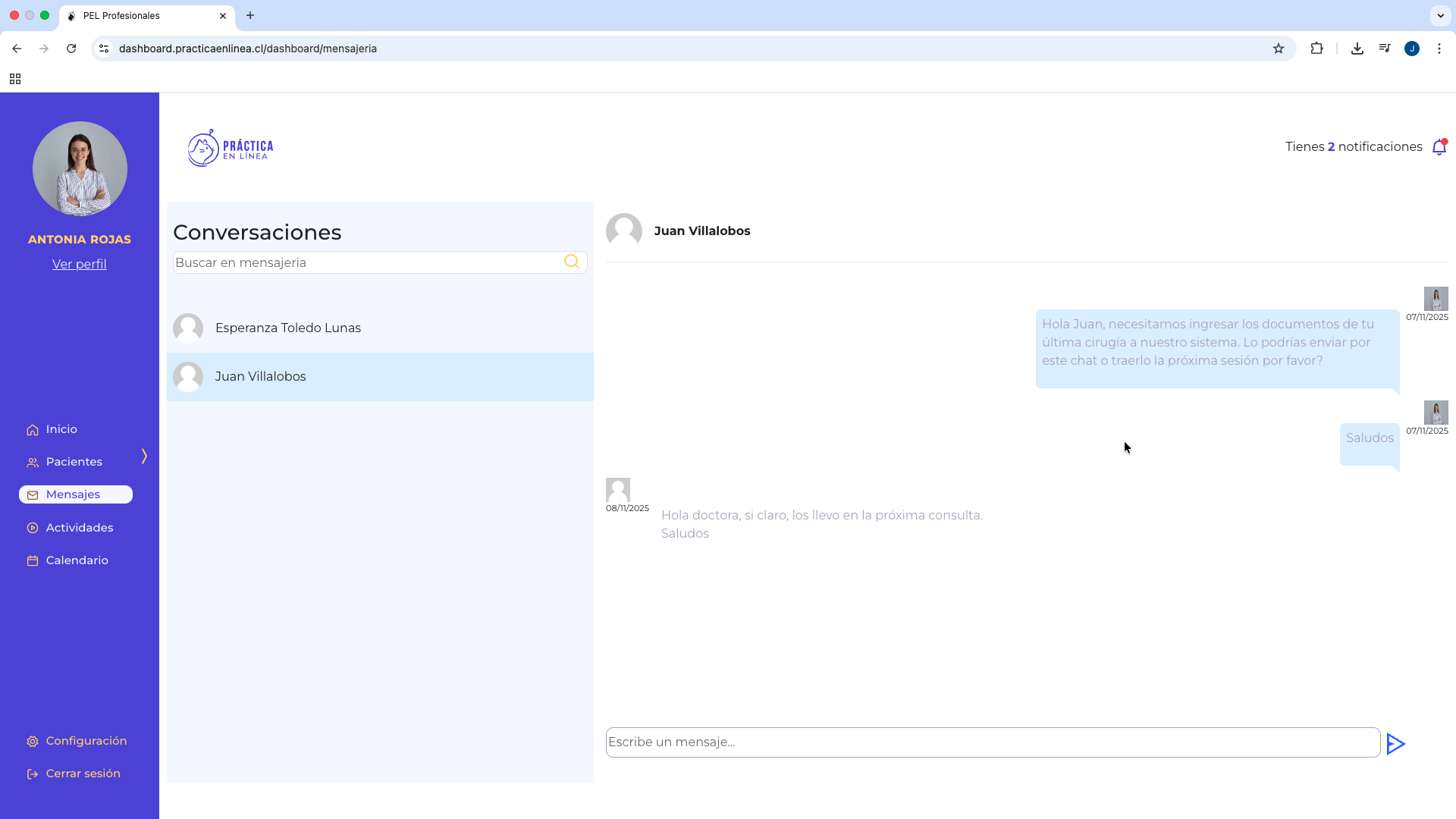Open Calendario in the sidebar
This screenshot has width=1456, height=819.
pos(77,560)
